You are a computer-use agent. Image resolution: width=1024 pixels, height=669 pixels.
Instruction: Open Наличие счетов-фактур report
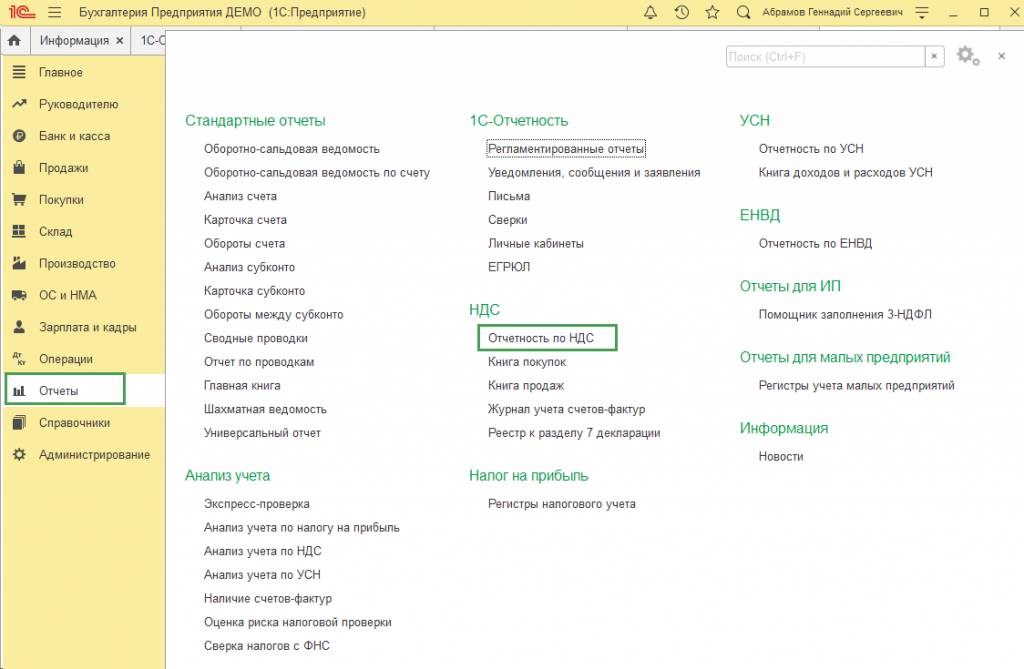[268, 598]
